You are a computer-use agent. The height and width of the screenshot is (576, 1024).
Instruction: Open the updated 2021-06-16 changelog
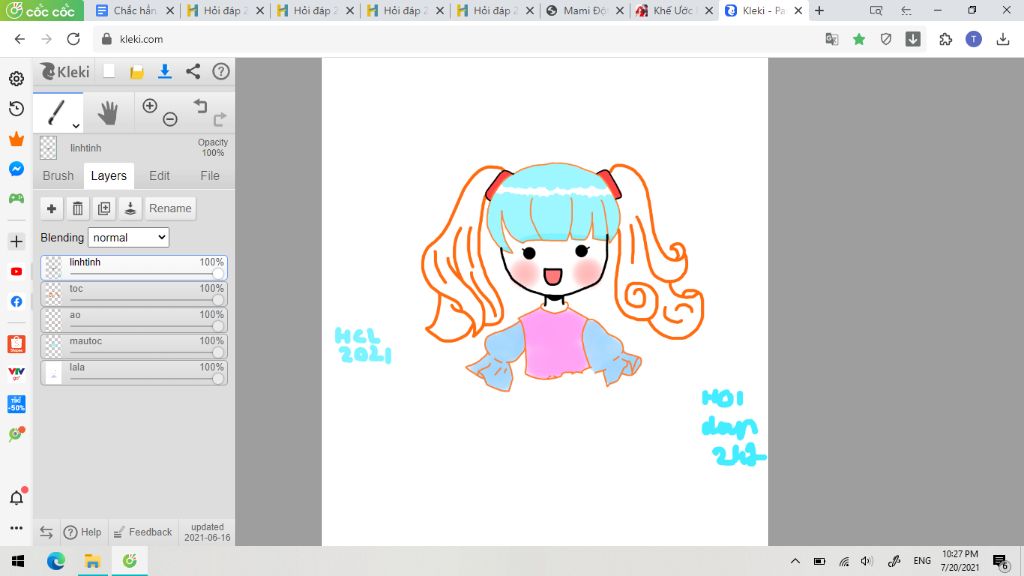[x=207, y=532]
